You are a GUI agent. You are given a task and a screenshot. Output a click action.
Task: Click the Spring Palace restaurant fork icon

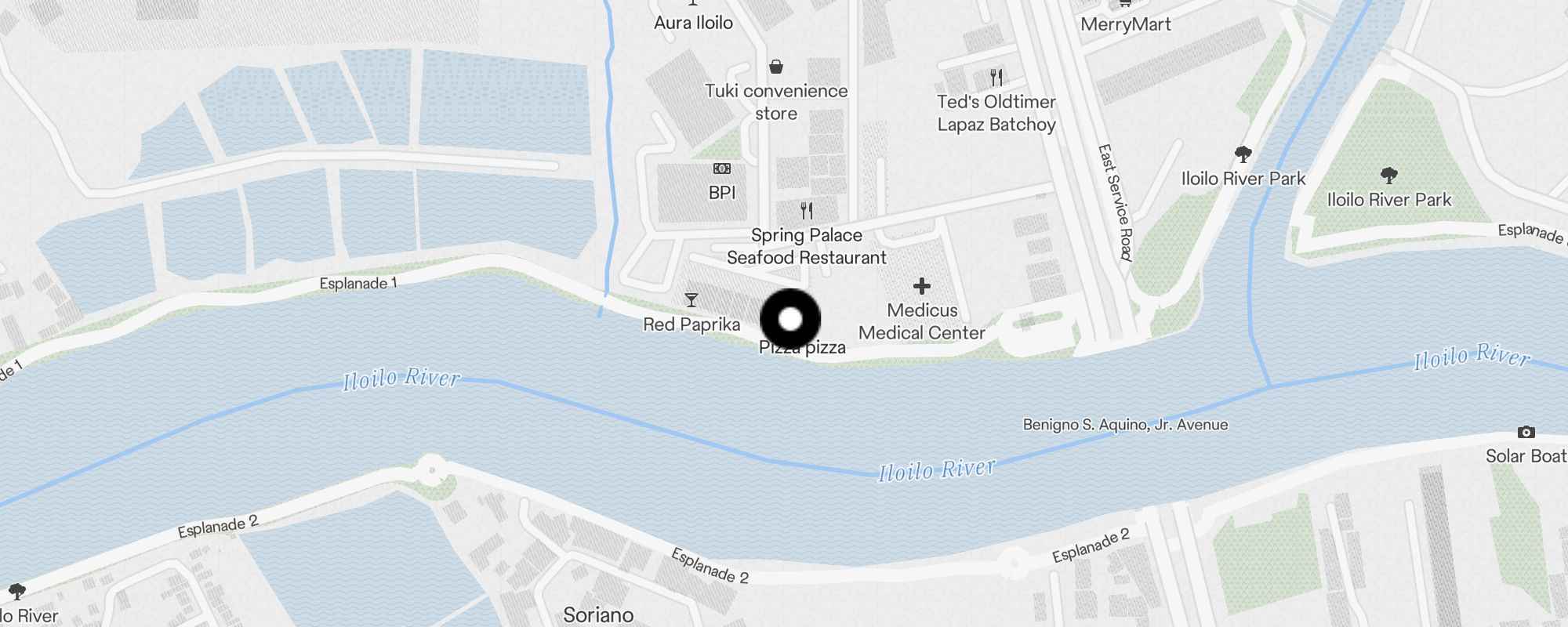click(x=806, y=210)
